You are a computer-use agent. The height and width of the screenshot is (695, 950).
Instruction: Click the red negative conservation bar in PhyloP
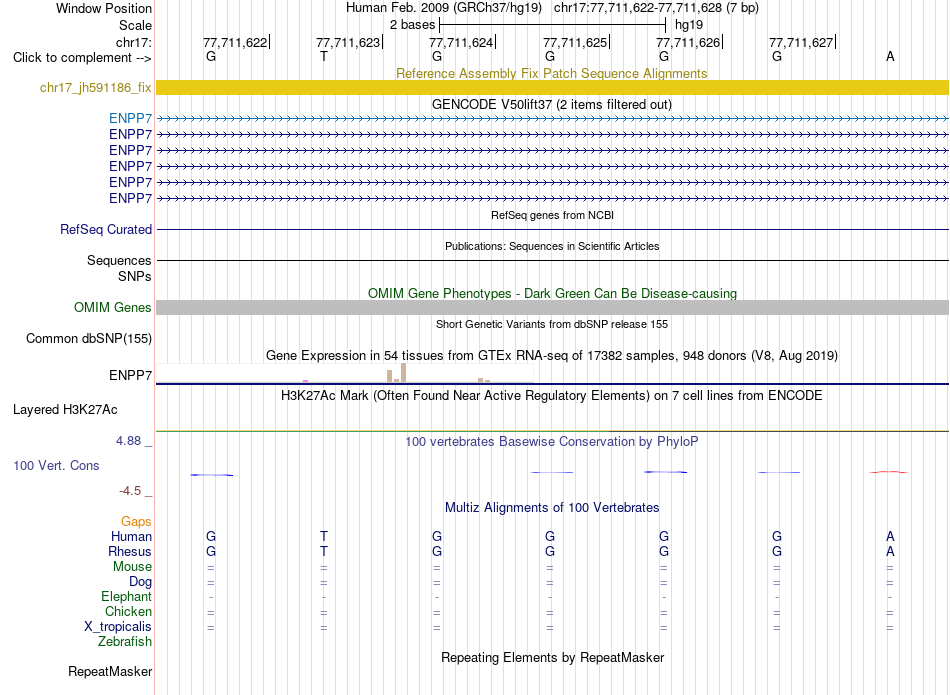point(889,471)
